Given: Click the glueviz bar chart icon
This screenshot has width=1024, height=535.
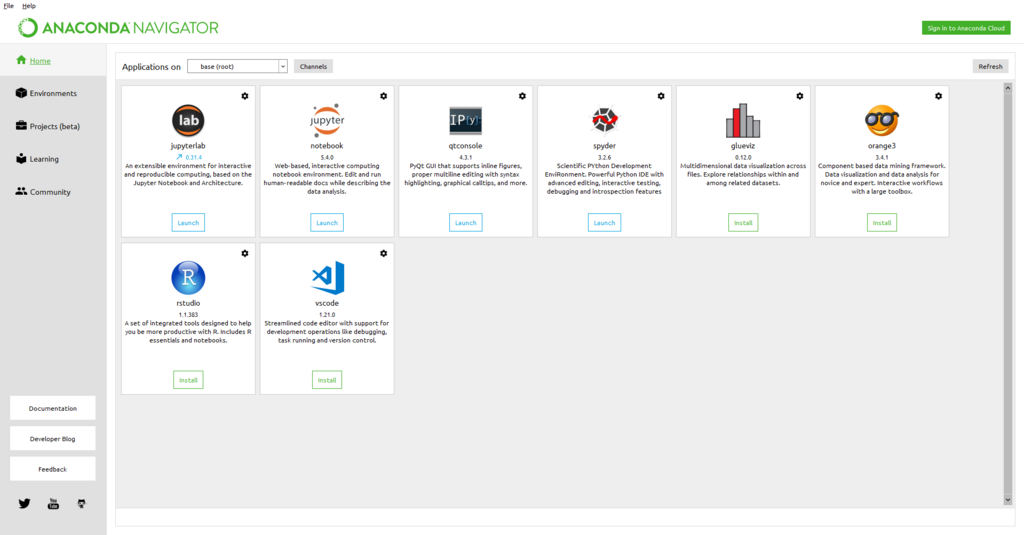Looking at the screenshot, I should 743,120.
